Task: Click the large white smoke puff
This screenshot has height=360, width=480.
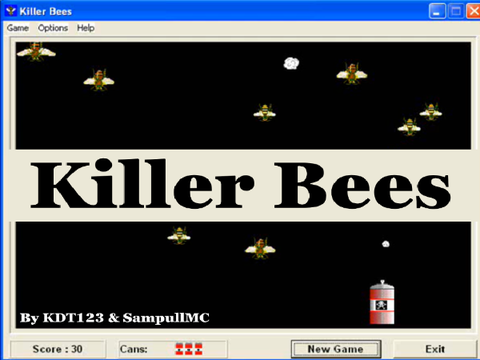Action: point(291,63)
